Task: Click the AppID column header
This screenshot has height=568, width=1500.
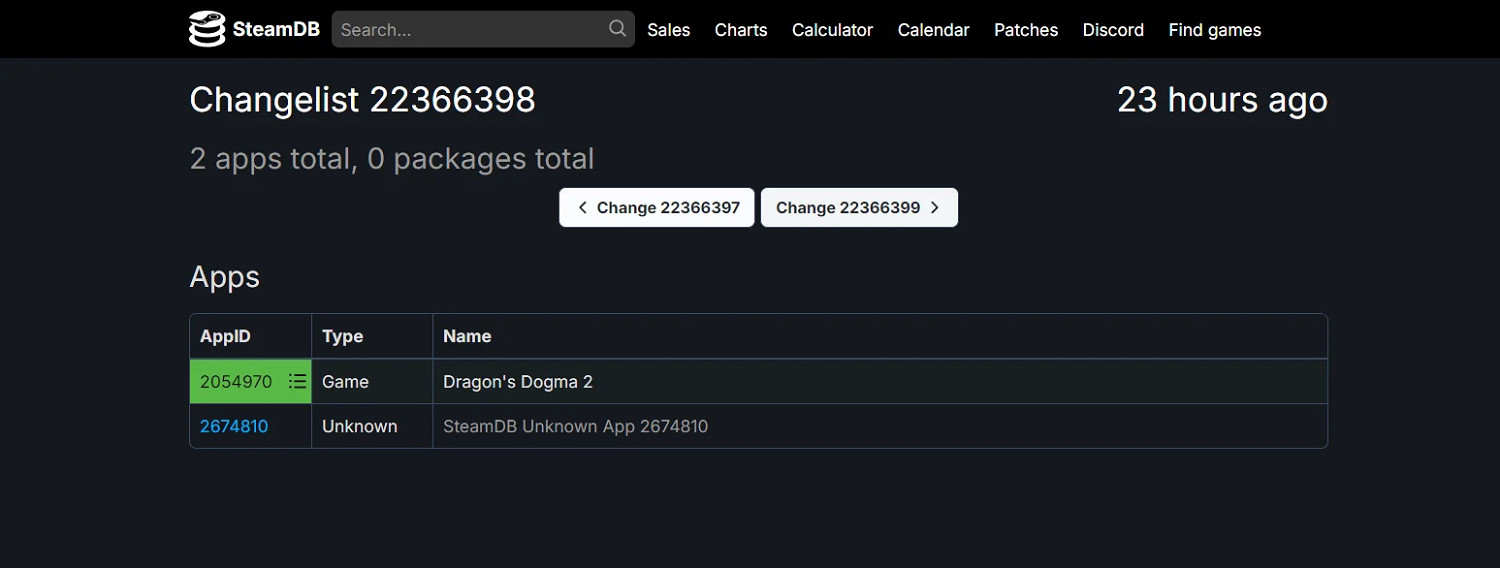Action: coord(225,336)
